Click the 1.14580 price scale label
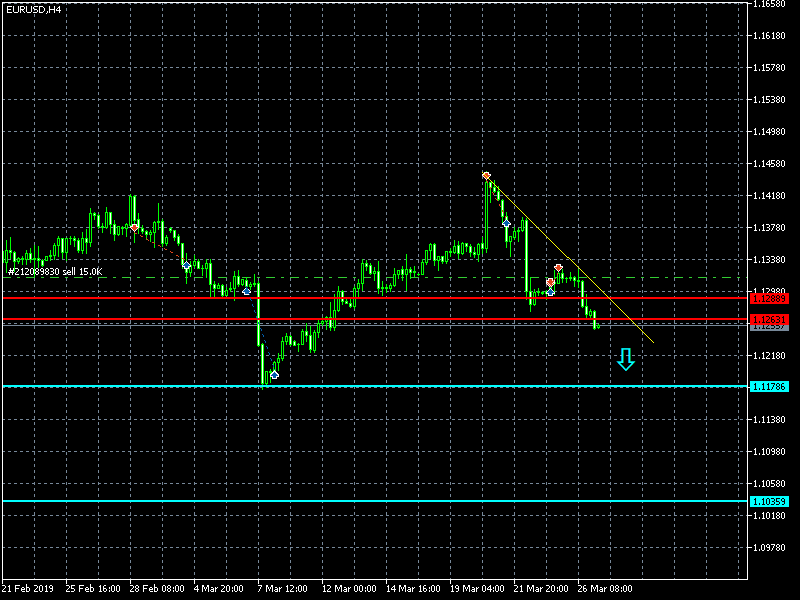 [769, 164]
